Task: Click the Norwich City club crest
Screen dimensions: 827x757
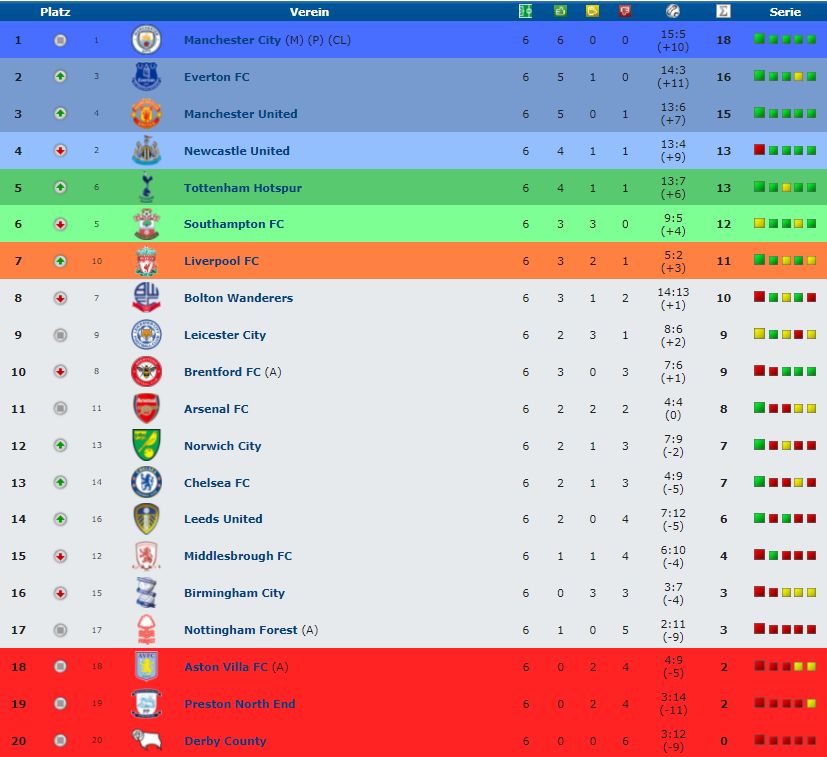Action: 146,445
